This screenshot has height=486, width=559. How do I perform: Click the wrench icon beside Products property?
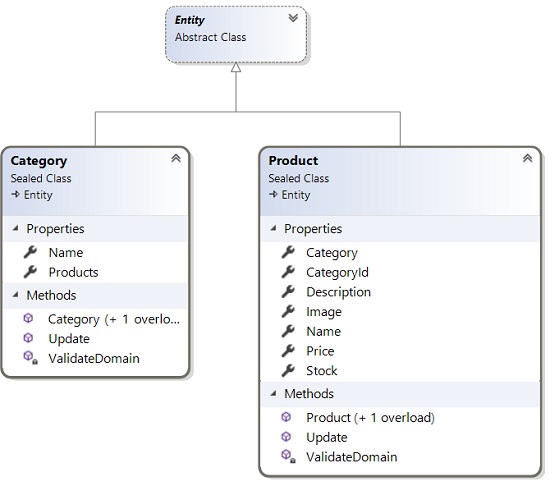[30, 272]
